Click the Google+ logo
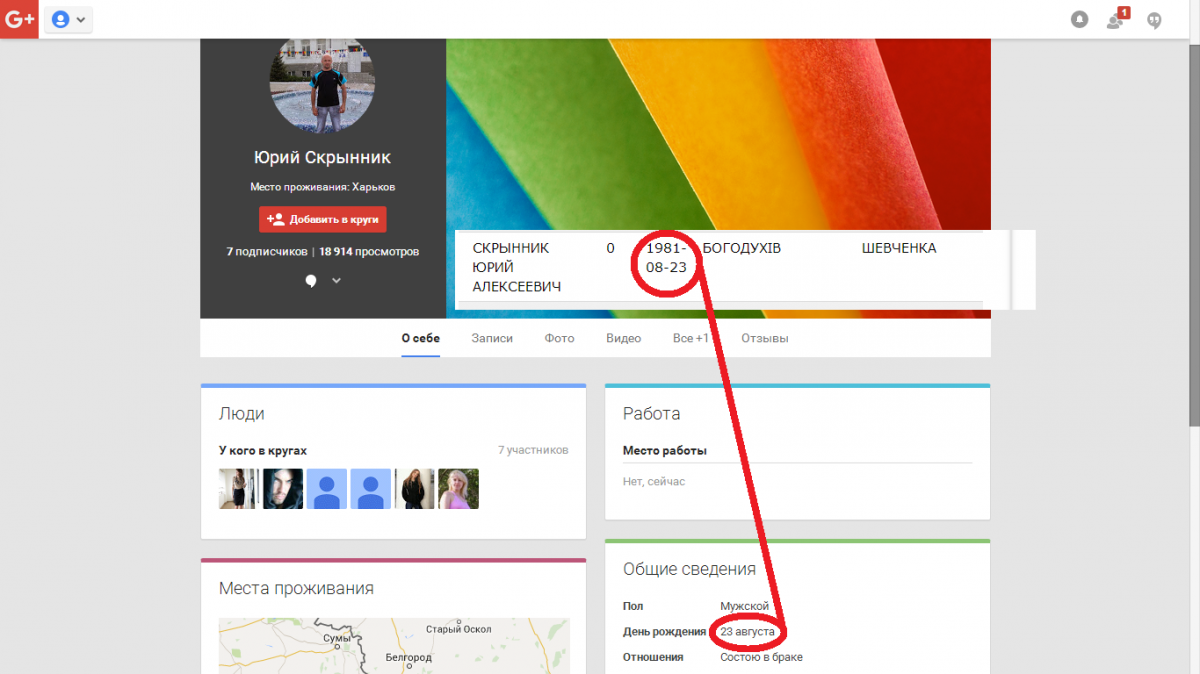The height and width of the screenshot is (674, 1200). click(19, 19)
